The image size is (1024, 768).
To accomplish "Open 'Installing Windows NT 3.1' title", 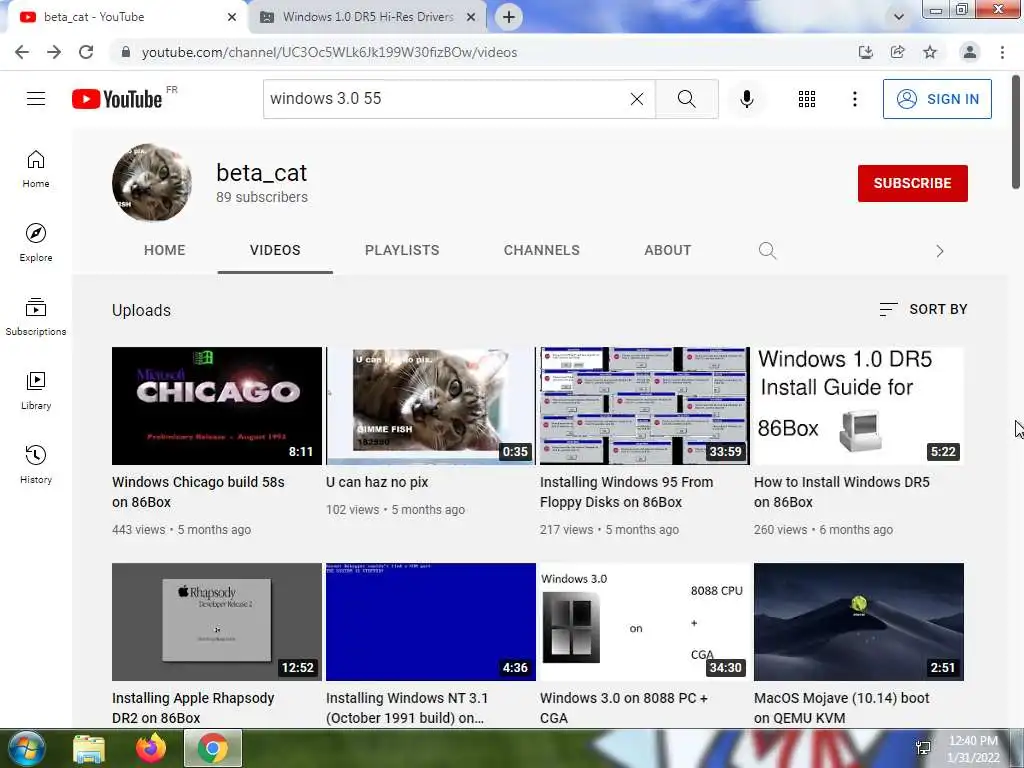I will click(407, 707).
